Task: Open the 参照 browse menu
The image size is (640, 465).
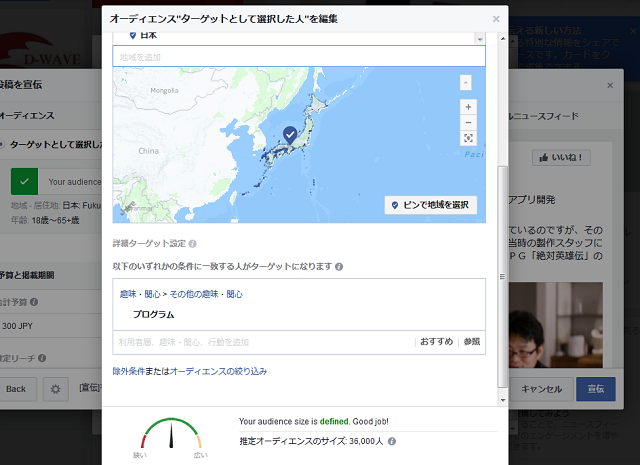Action: click(471, 341)
